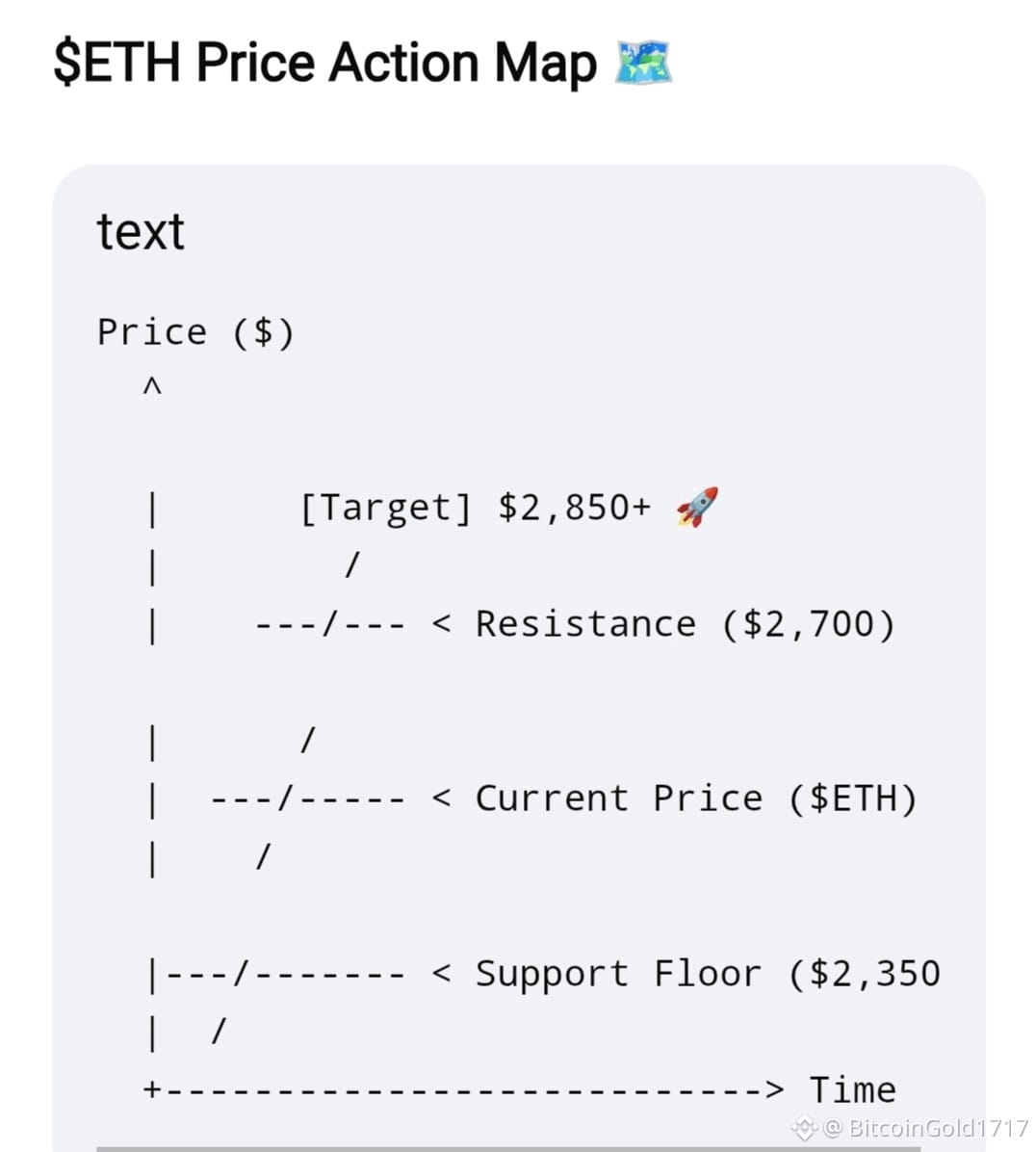Viewport: 1036px width, 1152px height.
Task: Click the dashed current price line
Action: (308, 799)
